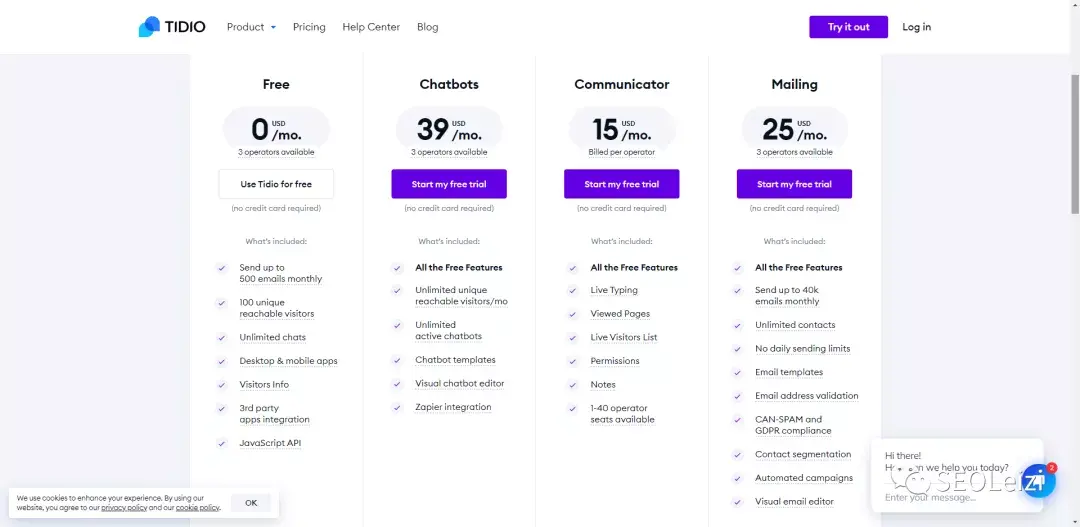The height and width of the screenshot is (527, 1080).
Task: Click checkmark icon beside Zapier integration
Action: (x=397, y=408)
